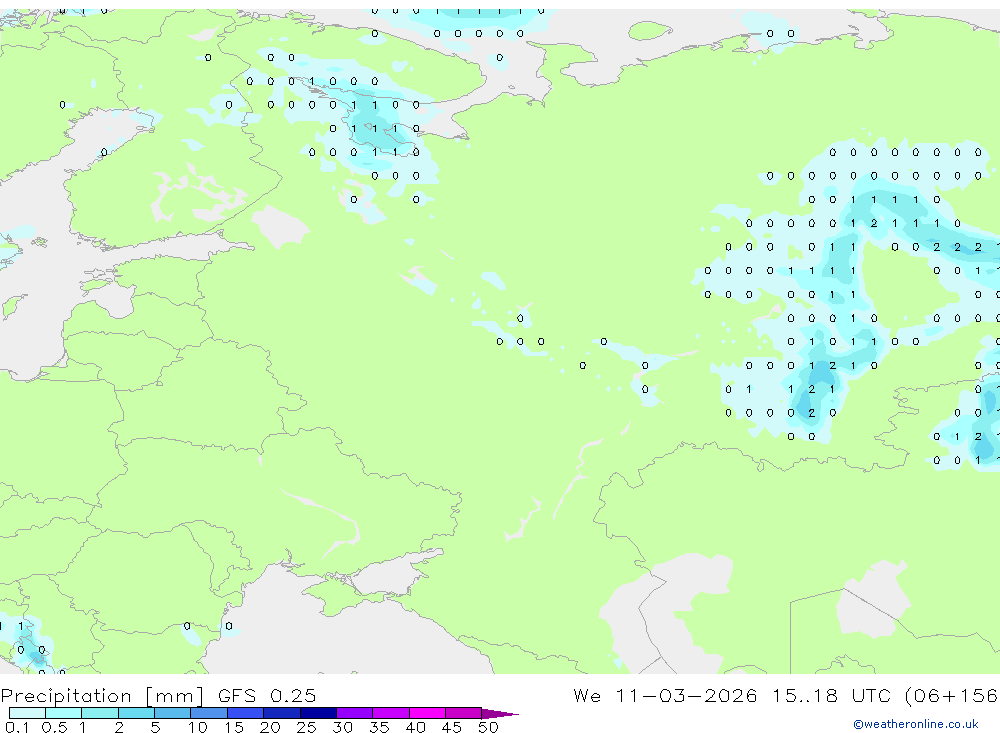Select the 40–45 mm magenta legend swatch
1000x733 pixels.
(x=427, y=713)
